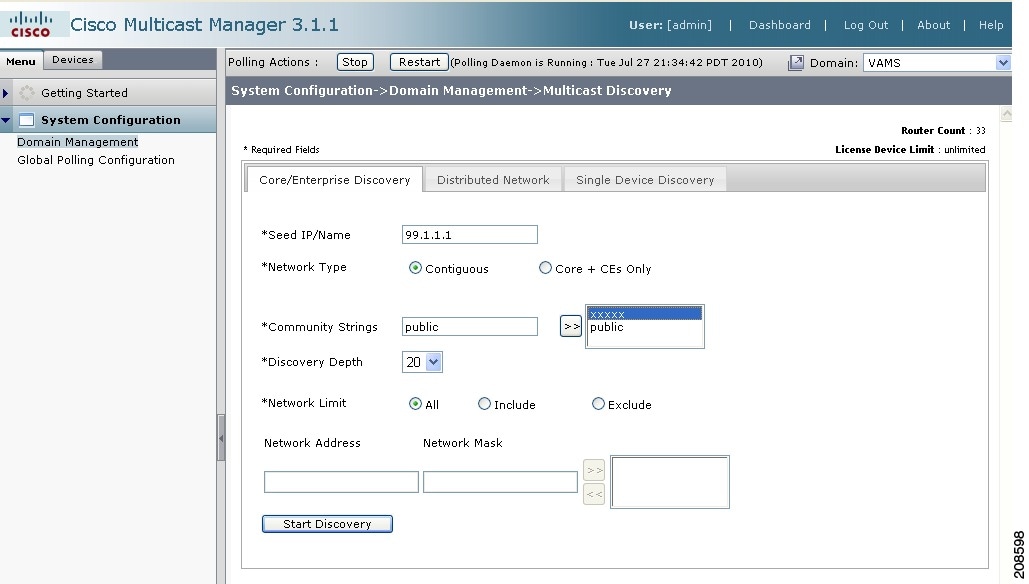Image resolution: width=1029 pixels, height=584 pixels.
Task: Open the About link
Action: pos(933,25)
